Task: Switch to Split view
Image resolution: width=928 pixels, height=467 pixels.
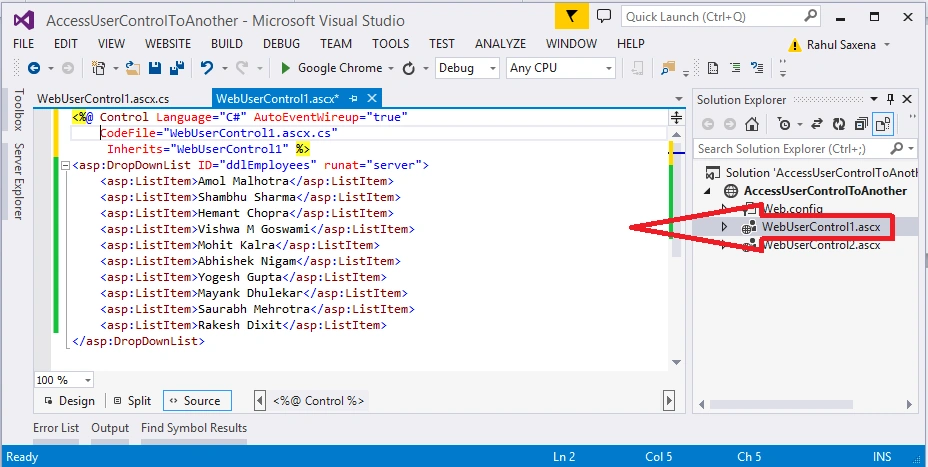Action: point(133,401)
